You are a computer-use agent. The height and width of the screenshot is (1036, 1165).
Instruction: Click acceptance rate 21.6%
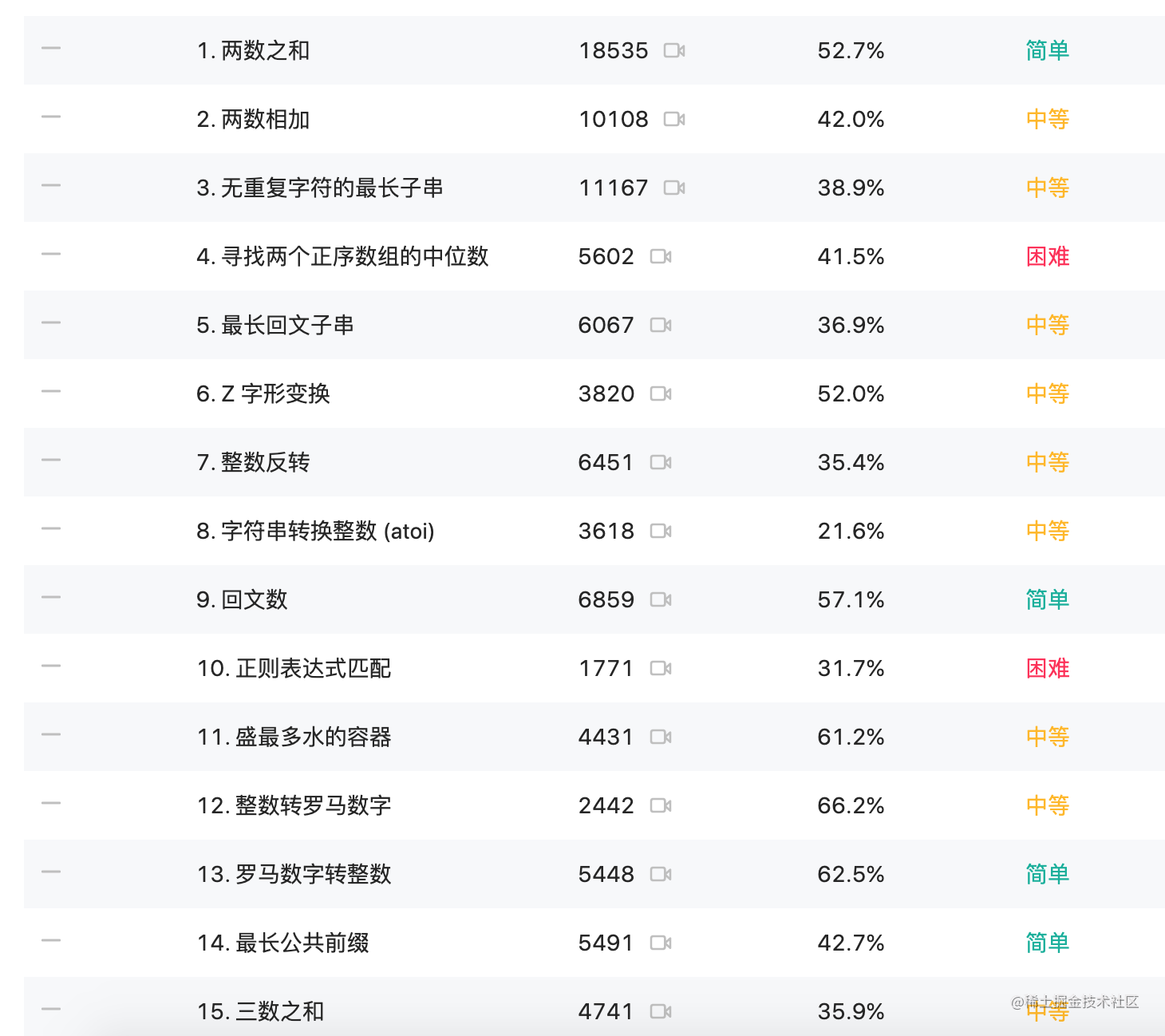(x=851, y=531)
